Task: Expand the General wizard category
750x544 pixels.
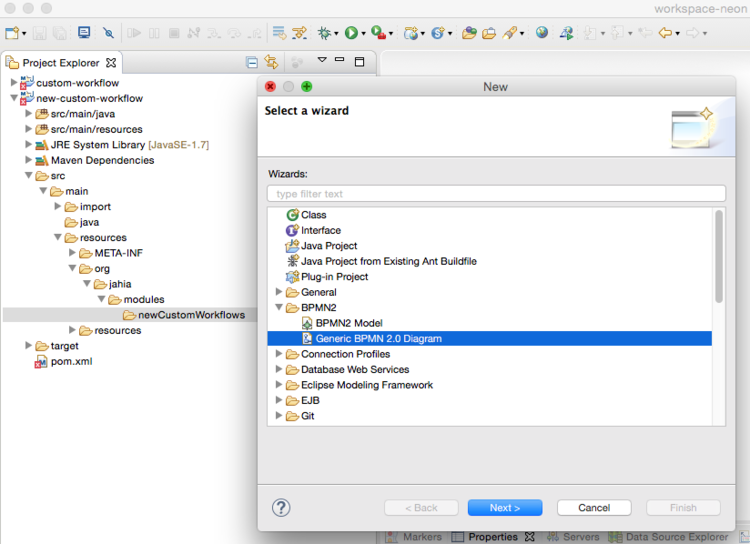Action: tap(279, 291)
